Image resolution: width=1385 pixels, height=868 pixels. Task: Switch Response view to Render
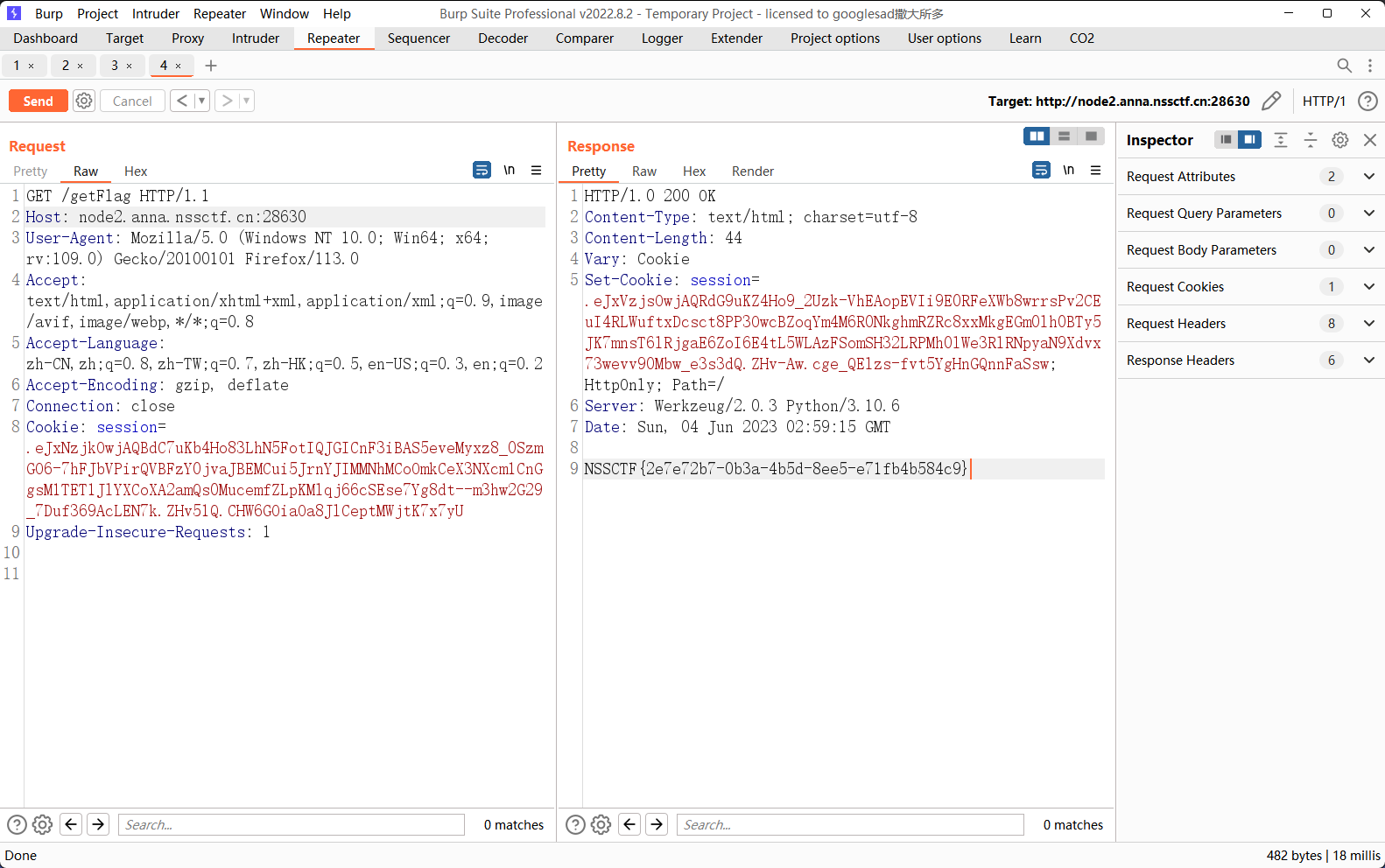point(753,171)
